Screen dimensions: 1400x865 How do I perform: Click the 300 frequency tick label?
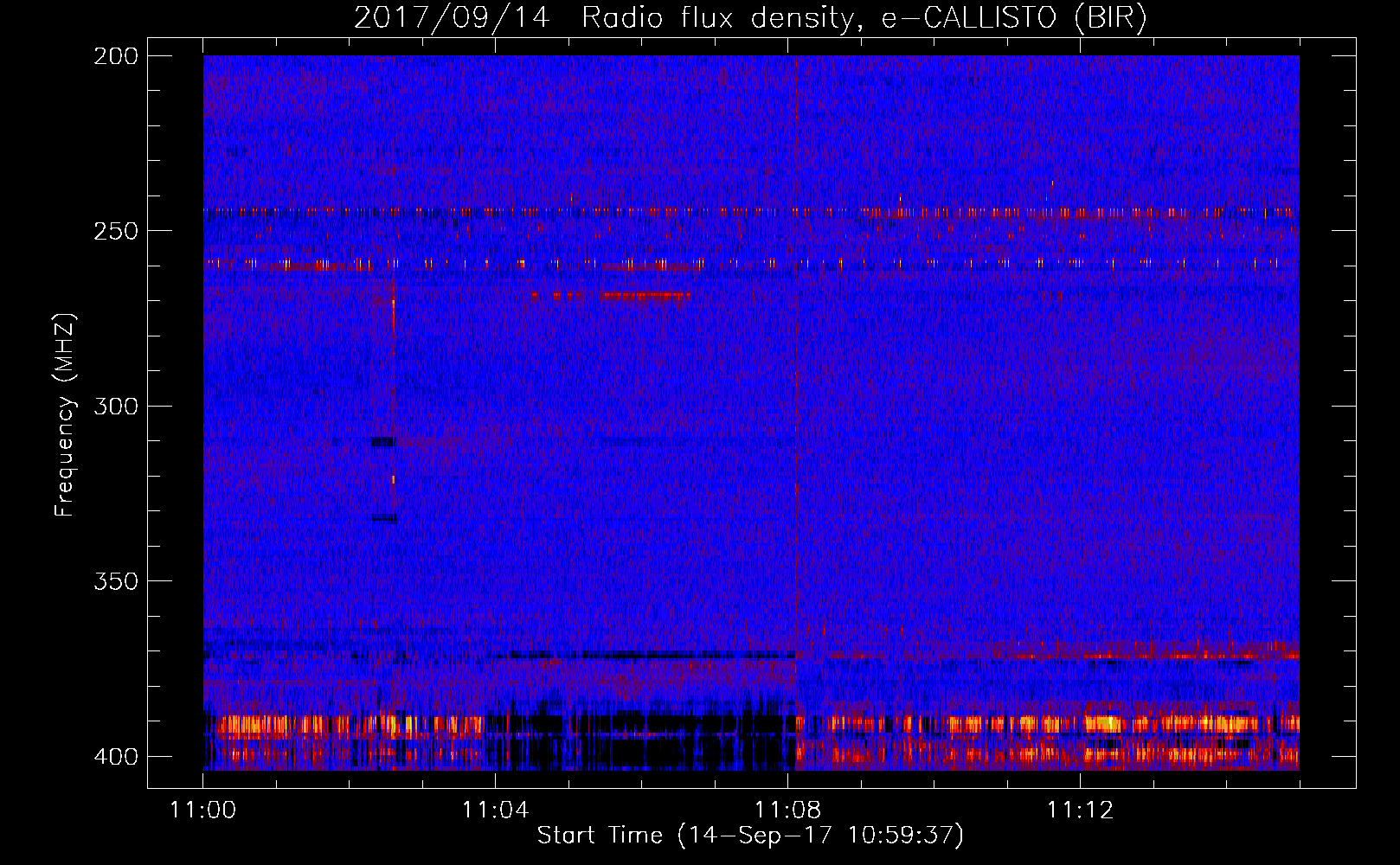pyautogui.click(x=115, y=407)
